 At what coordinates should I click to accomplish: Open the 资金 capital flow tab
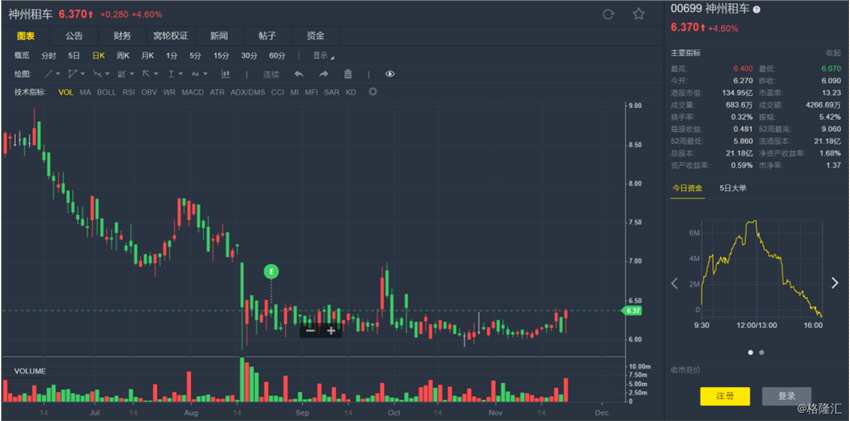tap(315, 36)
